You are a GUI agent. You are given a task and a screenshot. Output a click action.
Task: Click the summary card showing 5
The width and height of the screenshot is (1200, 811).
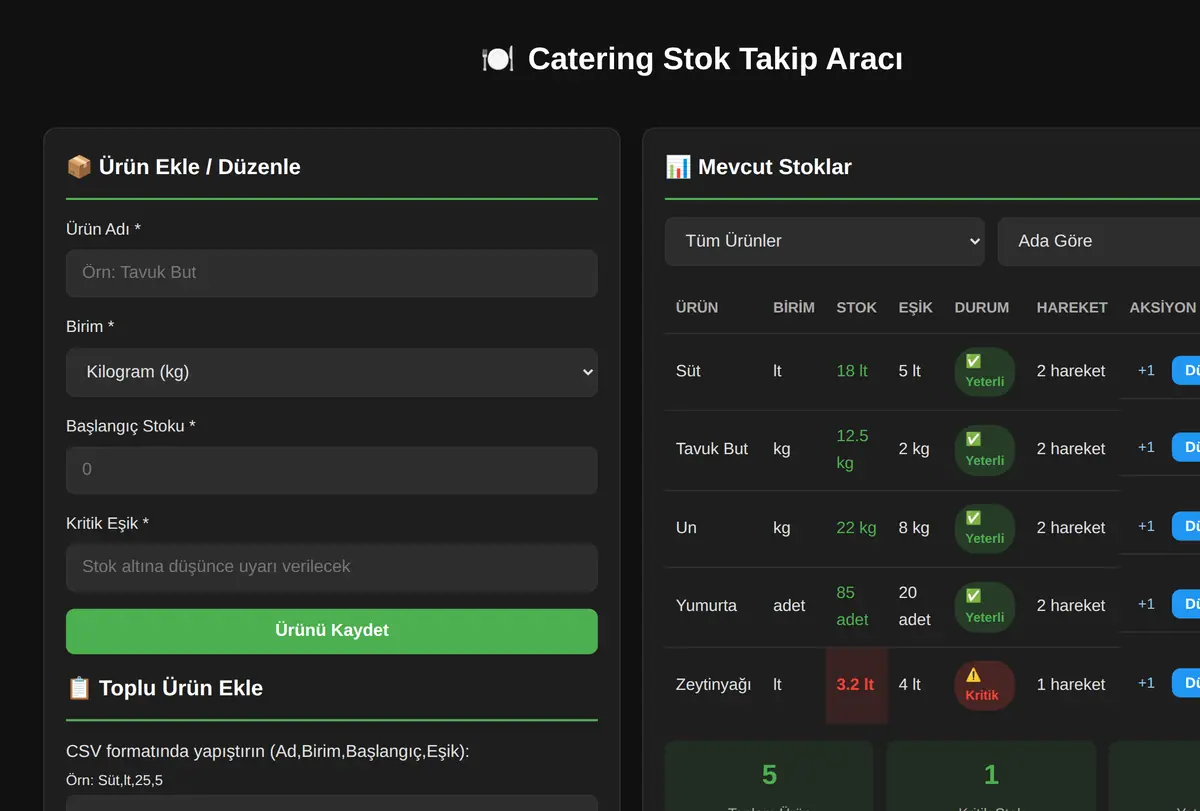click(769, 776)
